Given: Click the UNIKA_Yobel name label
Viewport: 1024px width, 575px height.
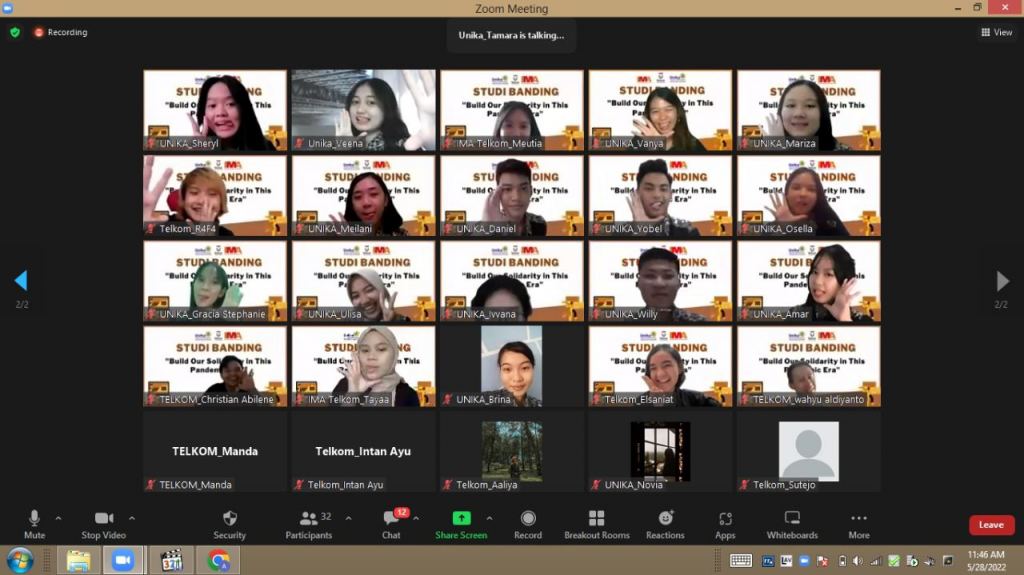Looking at the screenshot, I should tap(633, 229).
